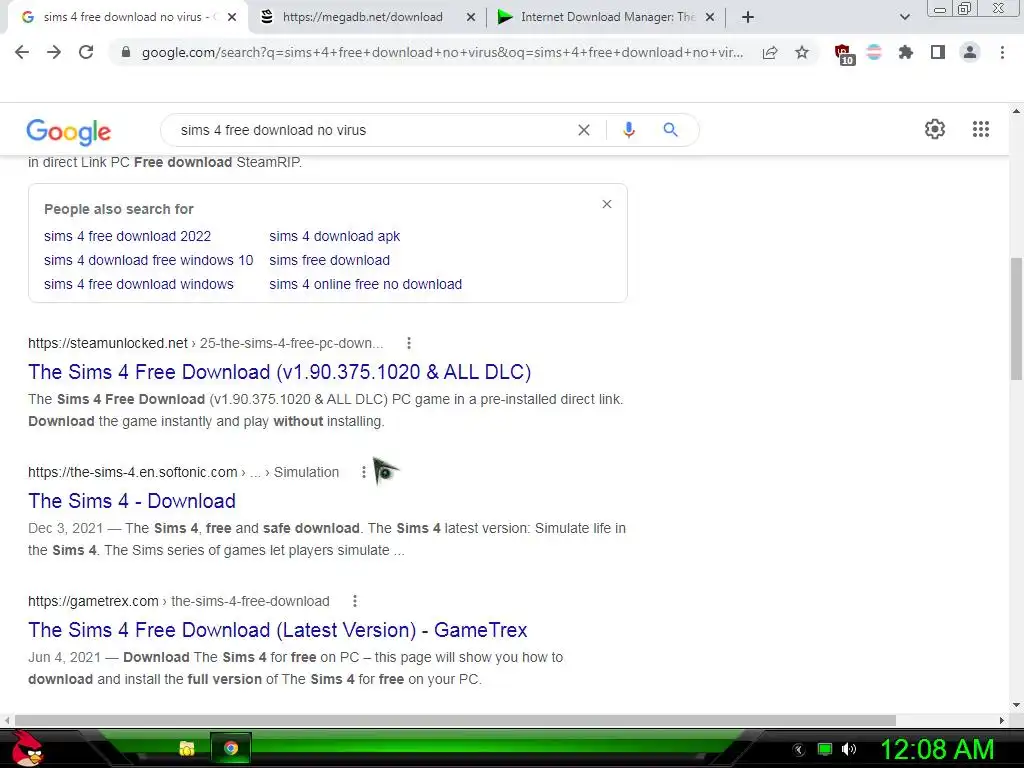Open suggestion sims 4 online free no download
Image resolution: width=1024 pixels, height=768 pixels.
[365, 284]
